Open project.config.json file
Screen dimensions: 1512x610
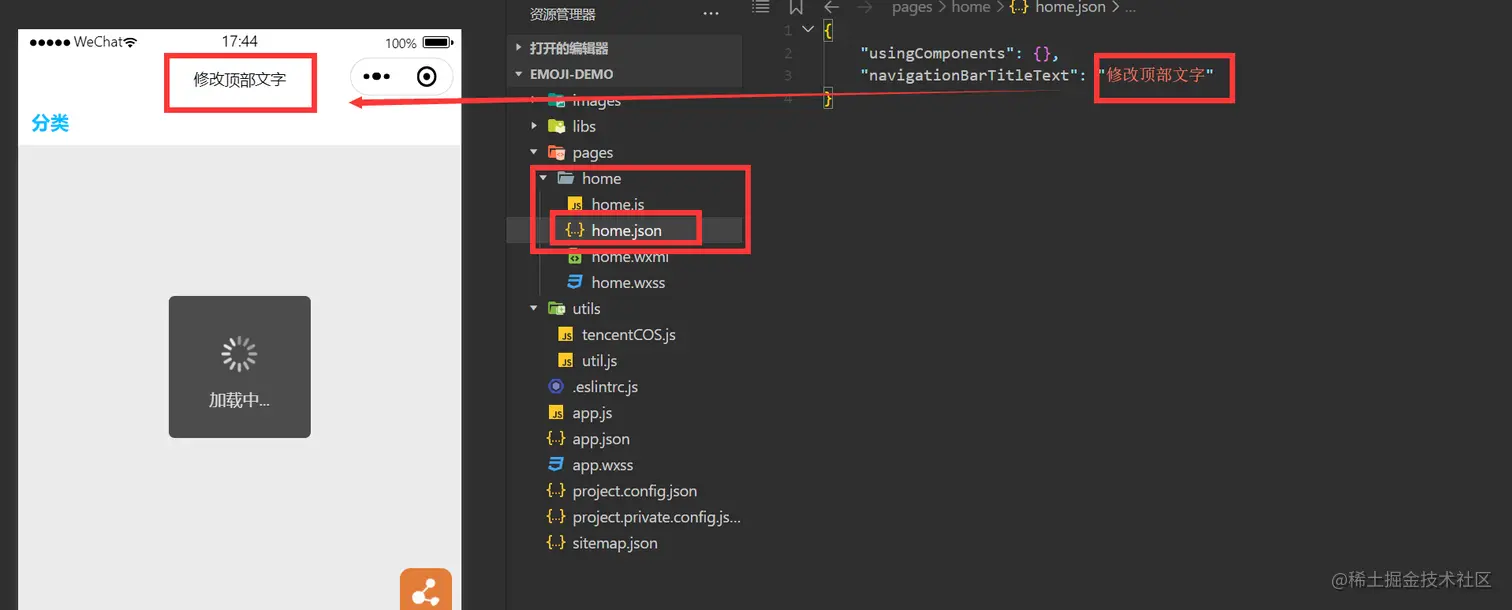click(635, 490)
